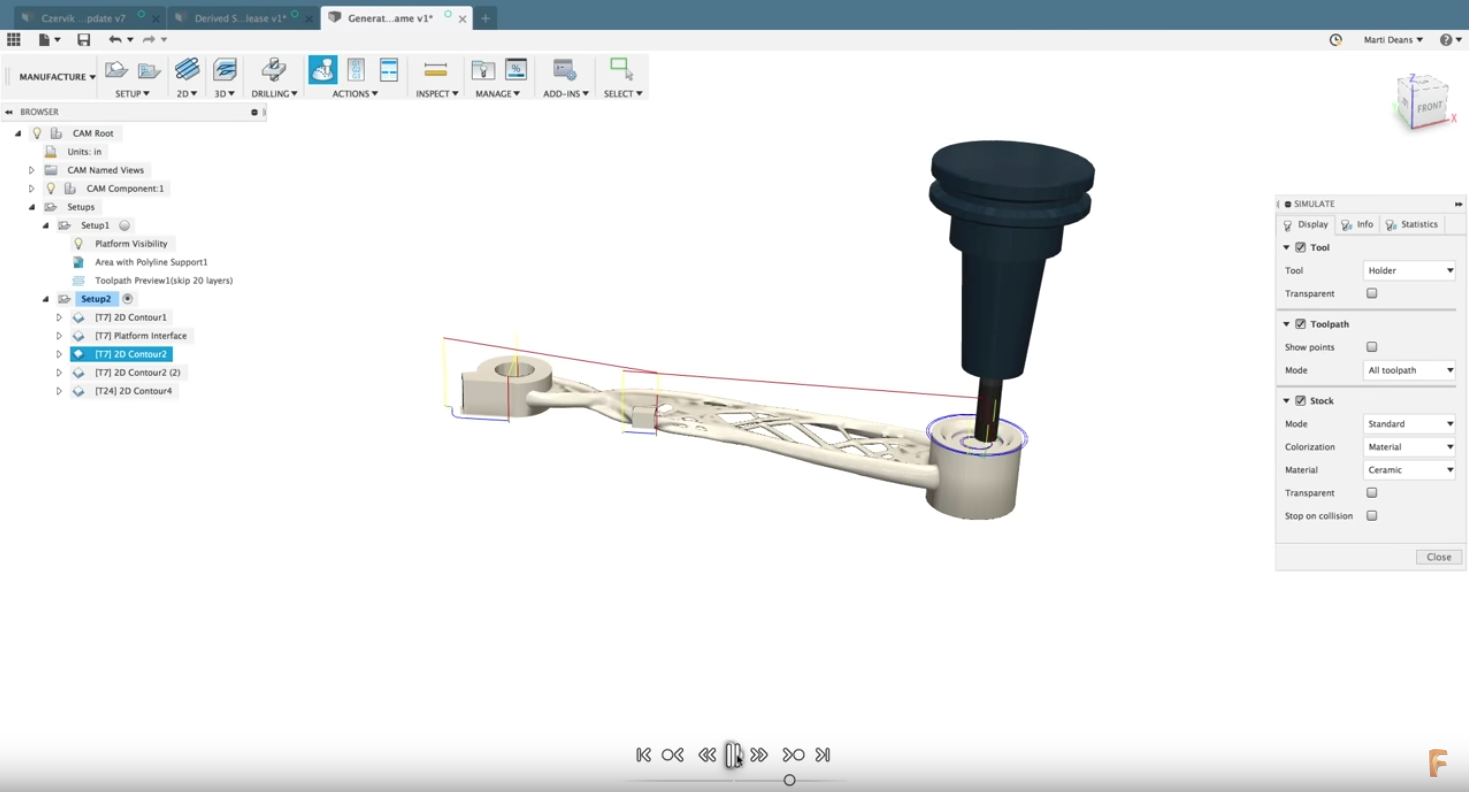Click the Drilling tool icon
This screenshot has width=1469, height=792.
(x=273, y=70)
